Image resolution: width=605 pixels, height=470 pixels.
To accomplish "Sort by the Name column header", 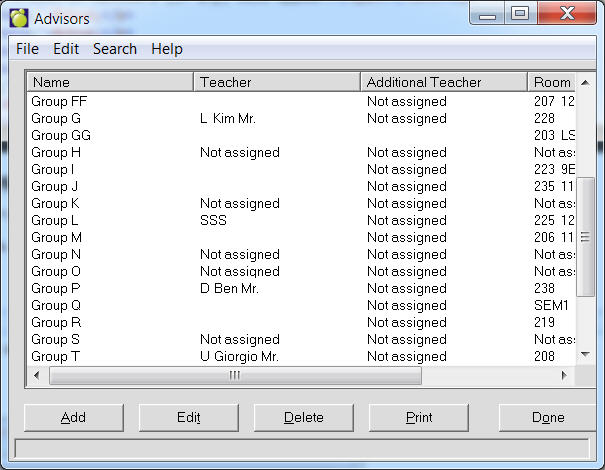I will tap(110, 82).
